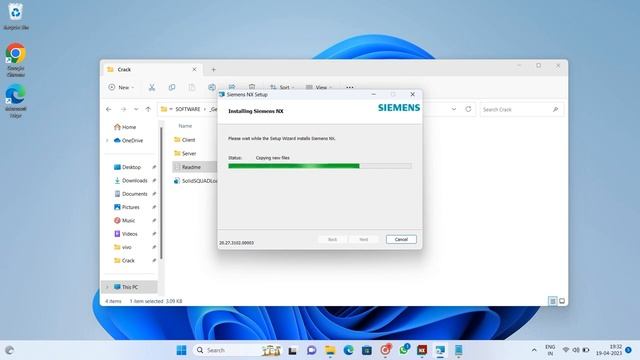The image size is (640, 360).
Task: Select the Crack tab in File Explorer
Action: pos(150,69)
